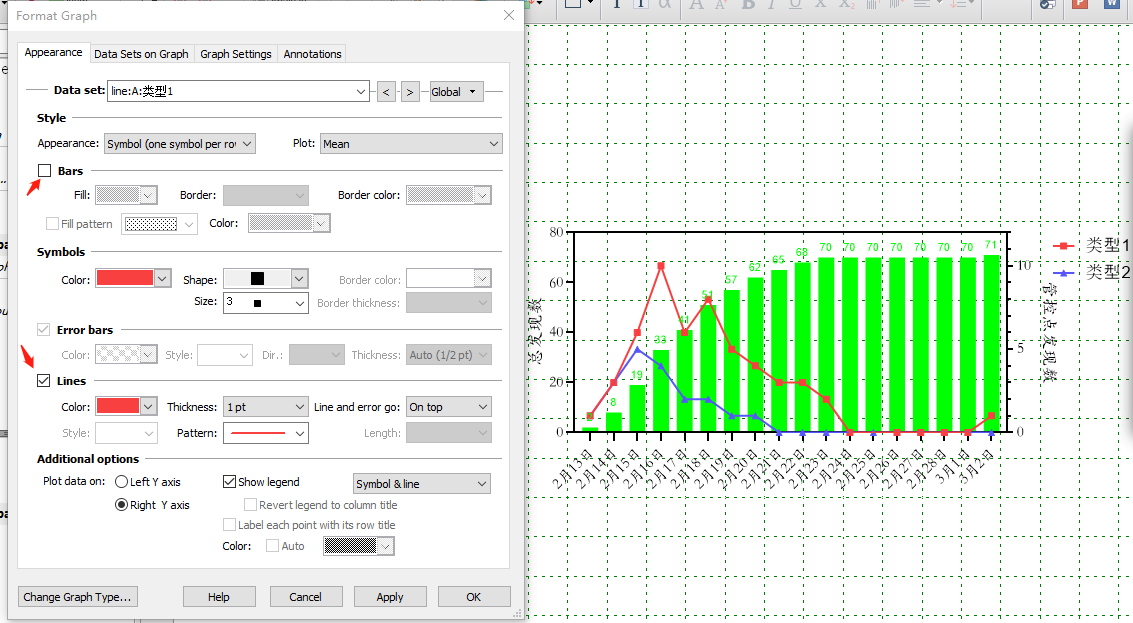Open the Graph Settings tab
The width and height of the screenshot is (1133, 623).
[235, 54]
